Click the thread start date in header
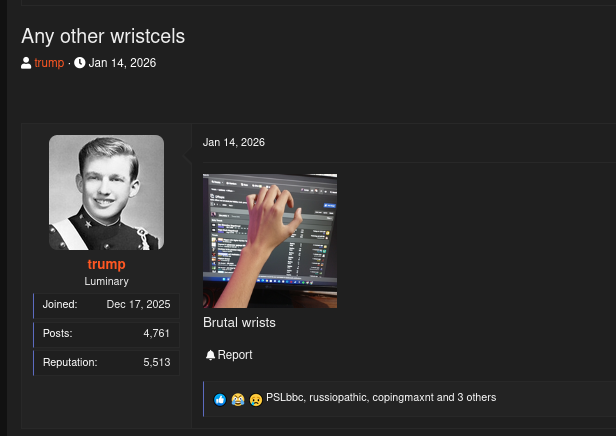Screen dimensions: 616x436 pos(122,63)
